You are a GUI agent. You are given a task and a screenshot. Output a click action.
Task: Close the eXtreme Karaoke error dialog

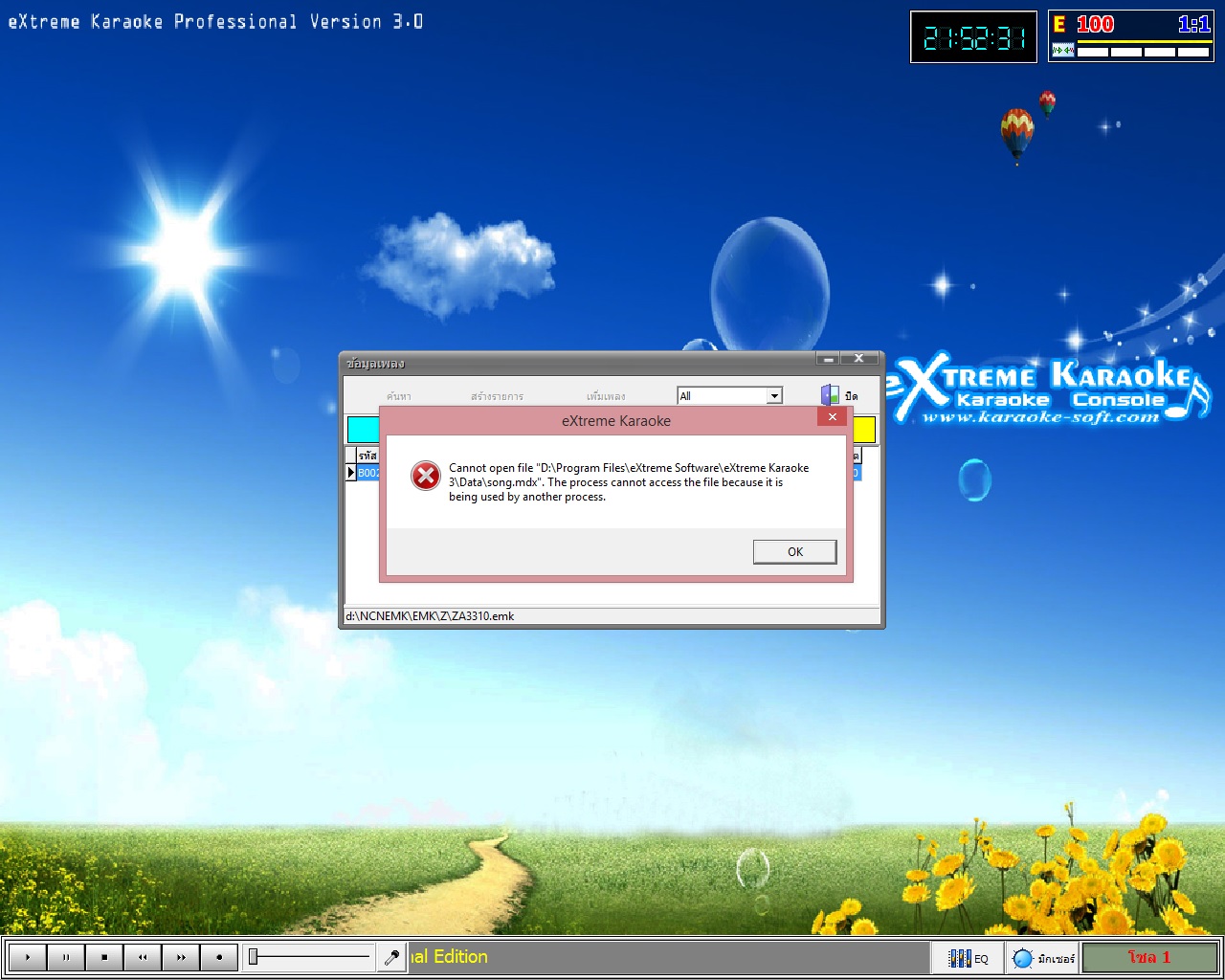click(x=833, y=417)
